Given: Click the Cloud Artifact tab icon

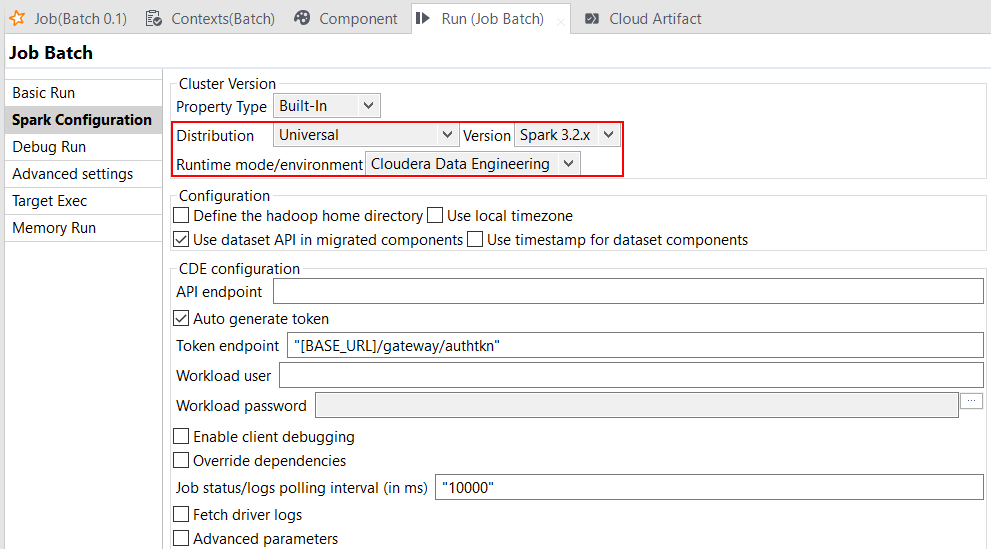Looking at the screenshot, I should pos(592,18).
